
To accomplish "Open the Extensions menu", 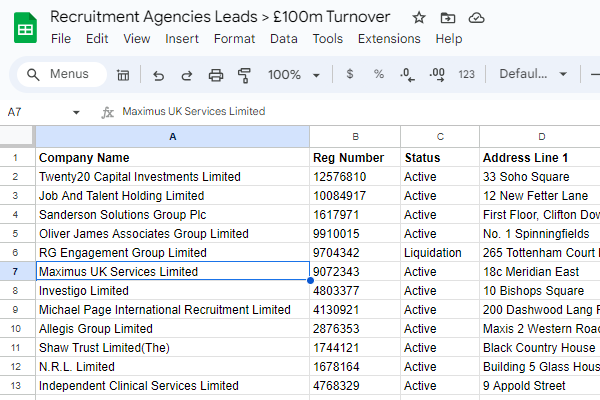I will click(x=389, y=39).
